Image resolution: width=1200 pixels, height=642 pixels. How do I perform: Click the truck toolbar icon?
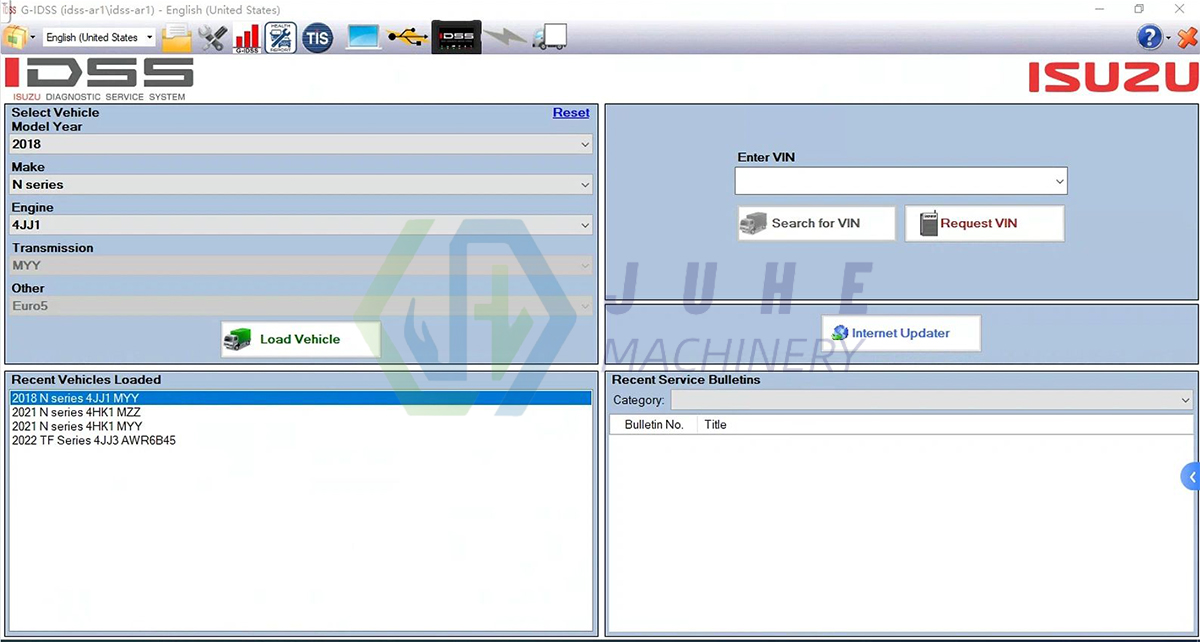(x=550, y=37)
